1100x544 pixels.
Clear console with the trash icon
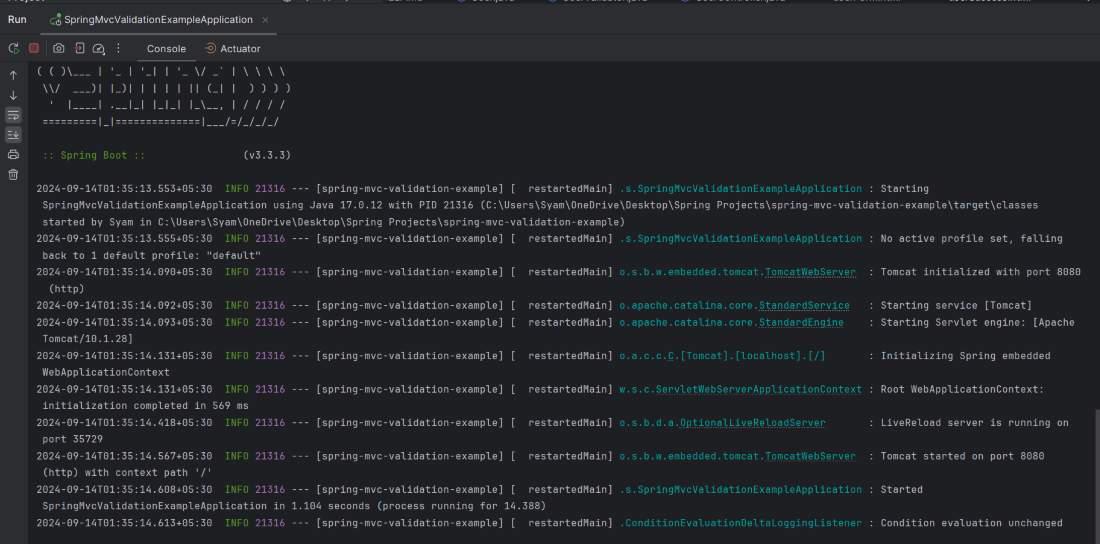[x=13, y=174]
